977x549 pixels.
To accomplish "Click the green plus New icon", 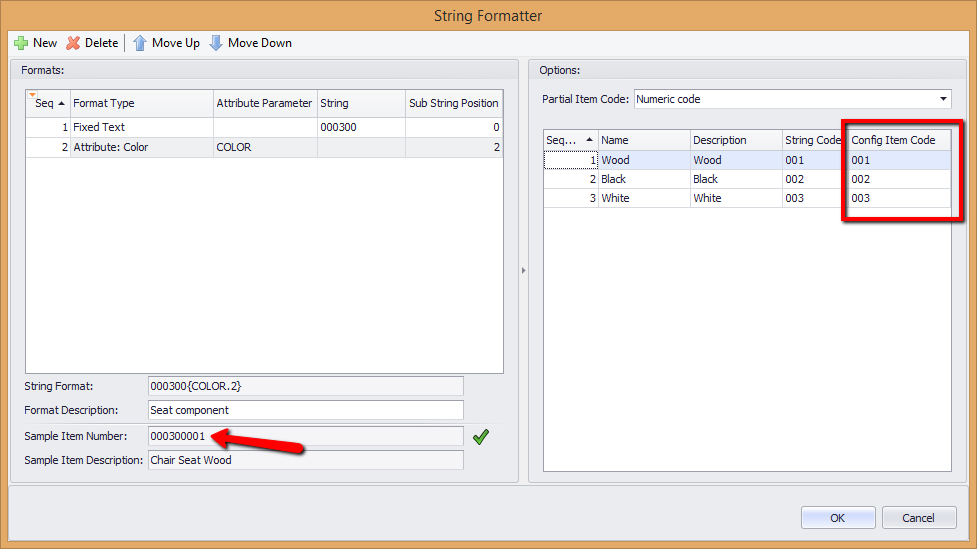I will point(21,43).
